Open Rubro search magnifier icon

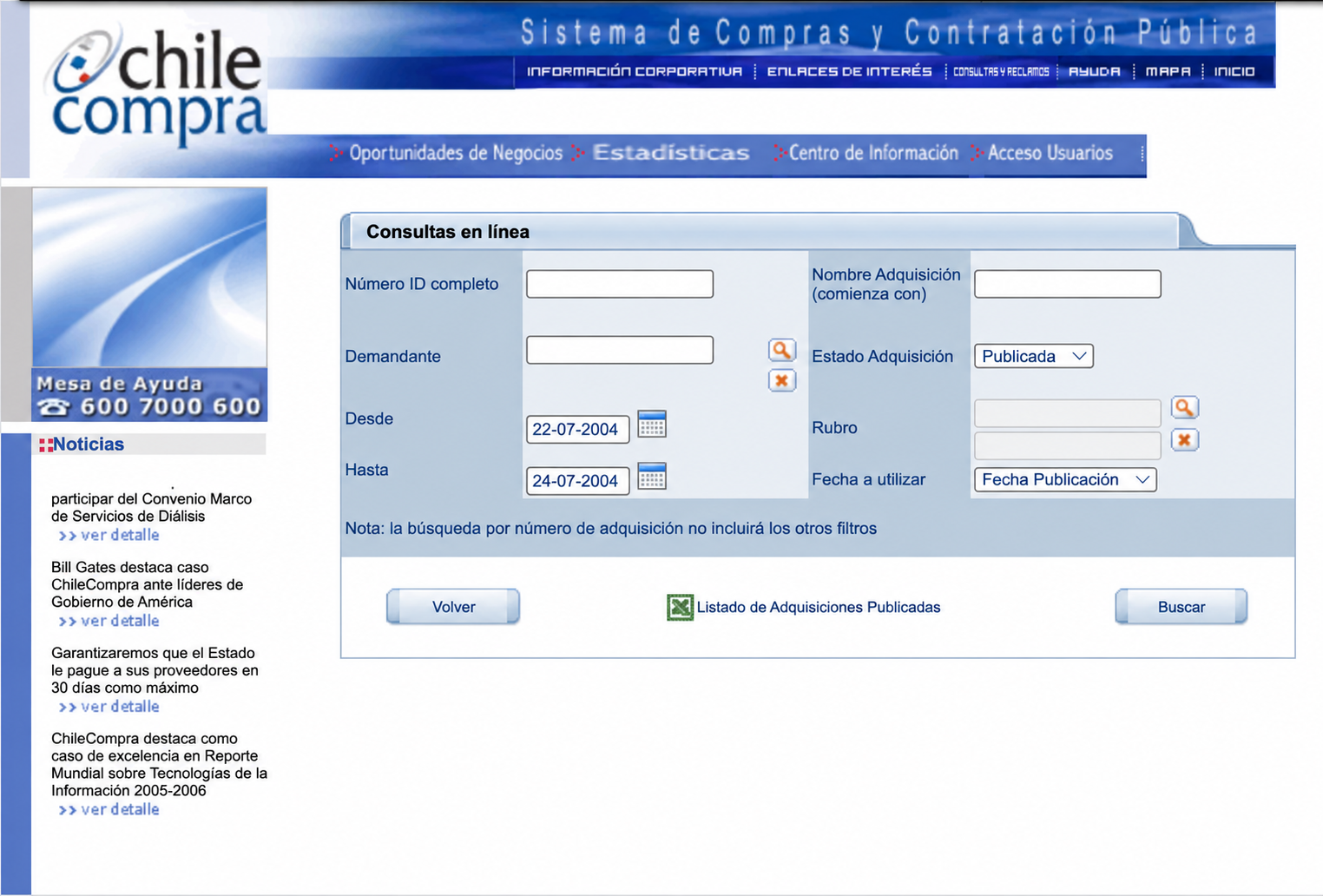pos(1185,407)
